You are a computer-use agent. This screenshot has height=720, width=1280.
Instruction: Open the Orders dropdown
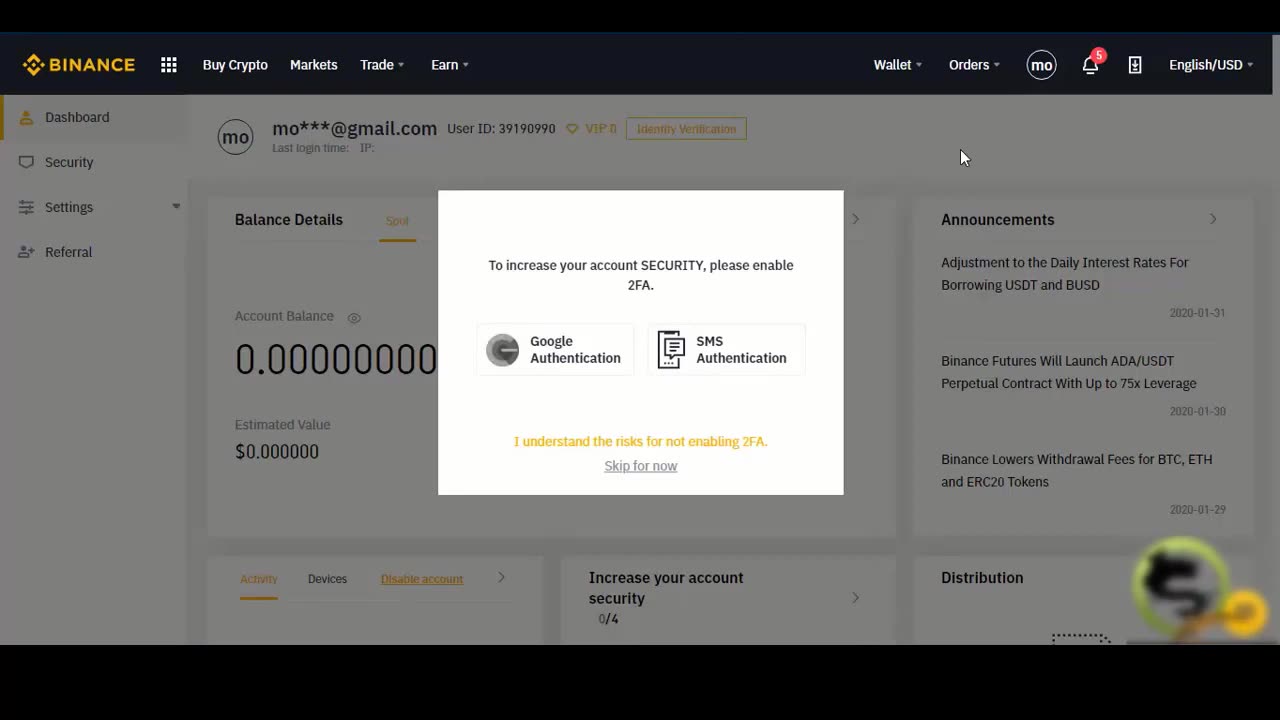coord(974,65)
